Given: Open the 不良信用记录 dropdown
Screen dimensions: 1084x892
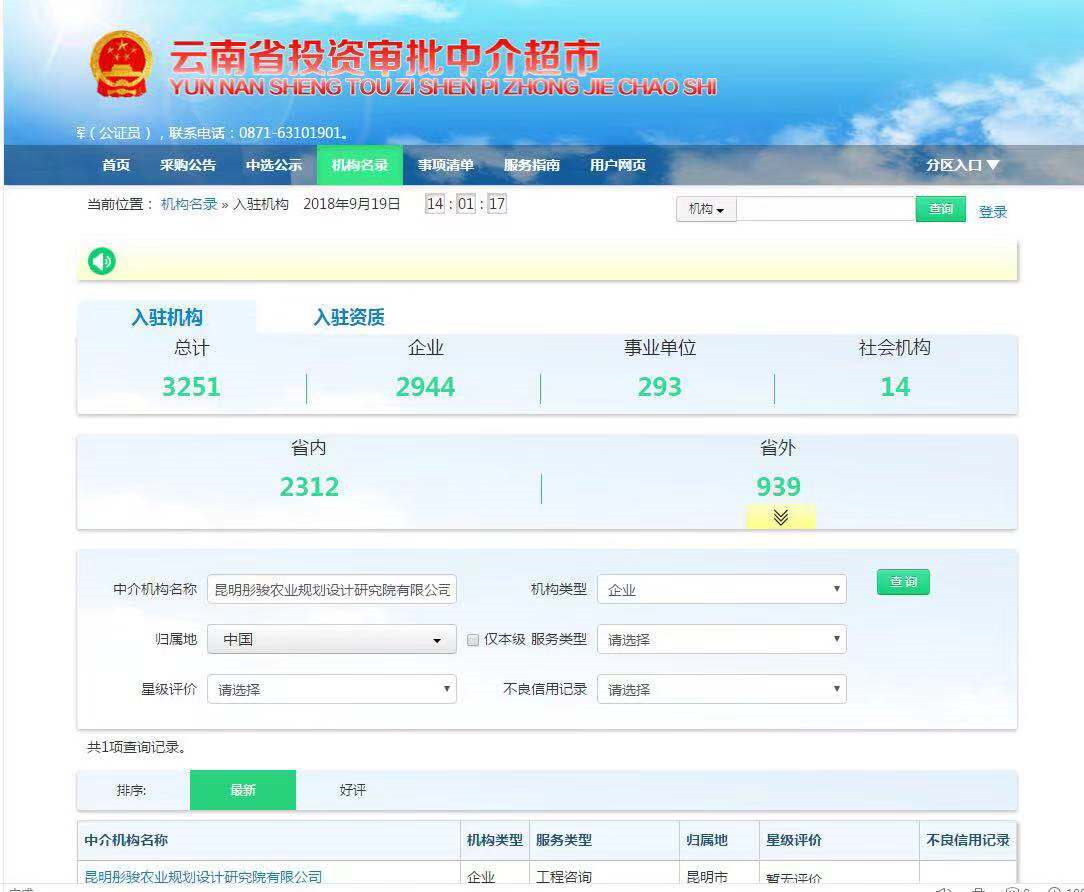Looking at the screenshot, I should [722, 689].
